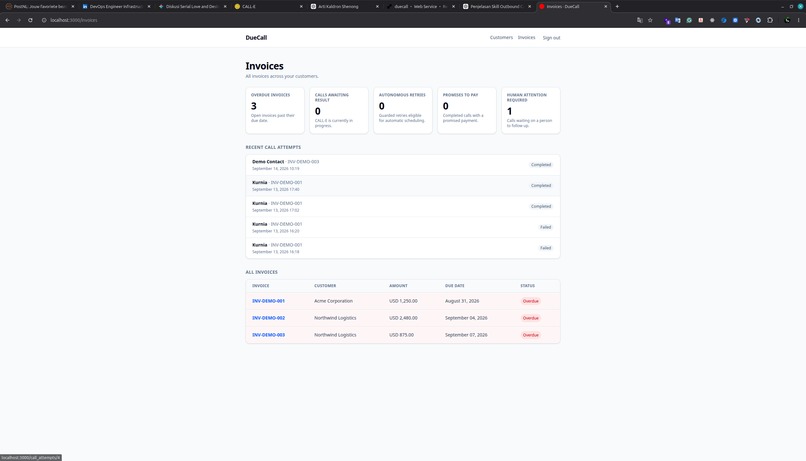Viewport: 806px width, 461px height.
Task: Click the Overdue badge for INV-DEMO-003
Action: [530, 335]
